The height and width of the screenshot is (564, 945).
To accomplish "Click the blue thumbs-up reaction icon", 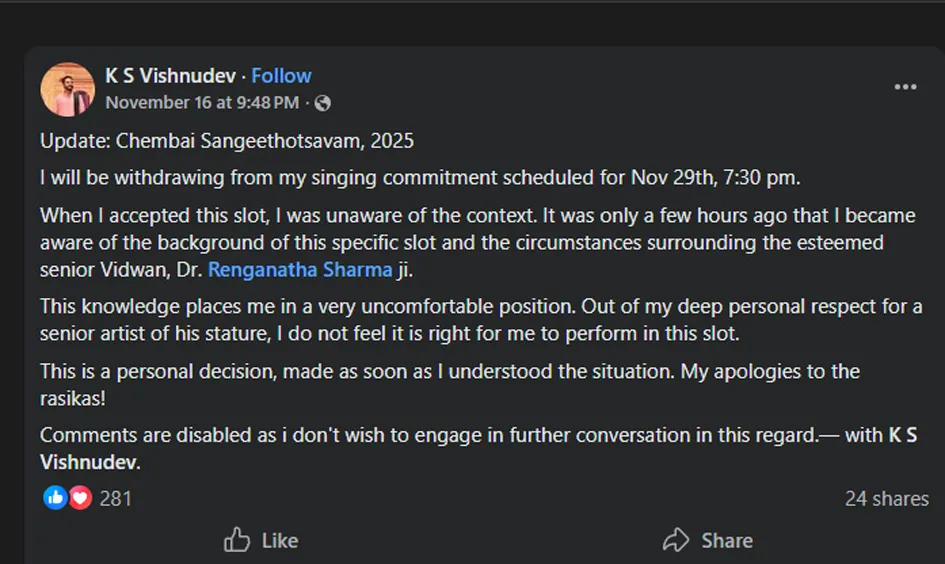I will click(x=56, y=497).
